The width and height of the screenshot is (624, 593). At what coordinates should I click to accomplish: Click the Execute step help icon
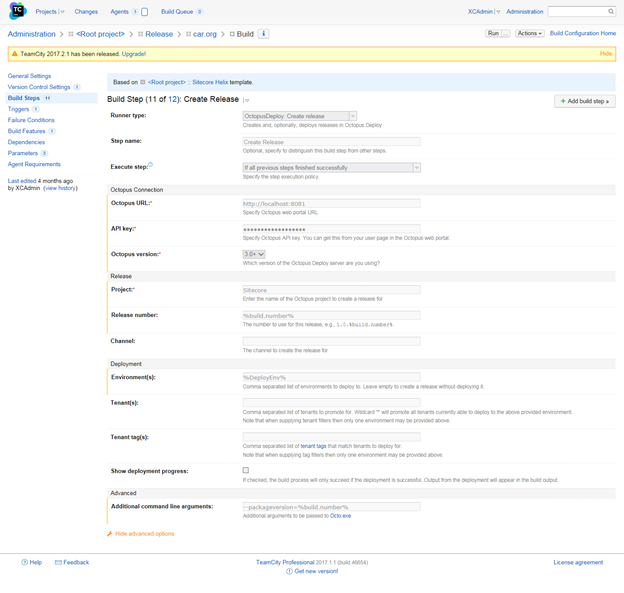tap(150, 165)
